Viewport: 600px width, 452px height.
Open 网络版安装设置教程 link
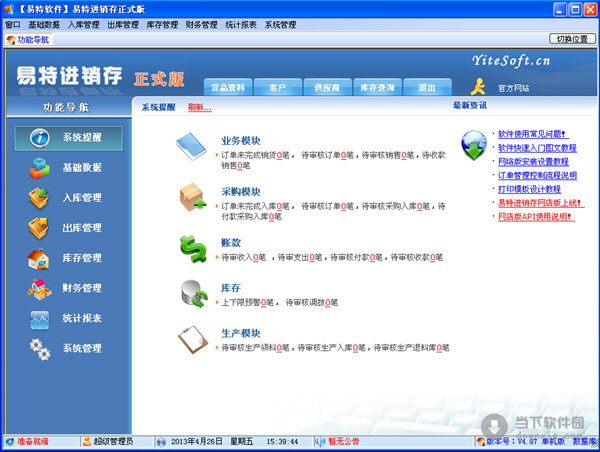click(x=533, y=162)
